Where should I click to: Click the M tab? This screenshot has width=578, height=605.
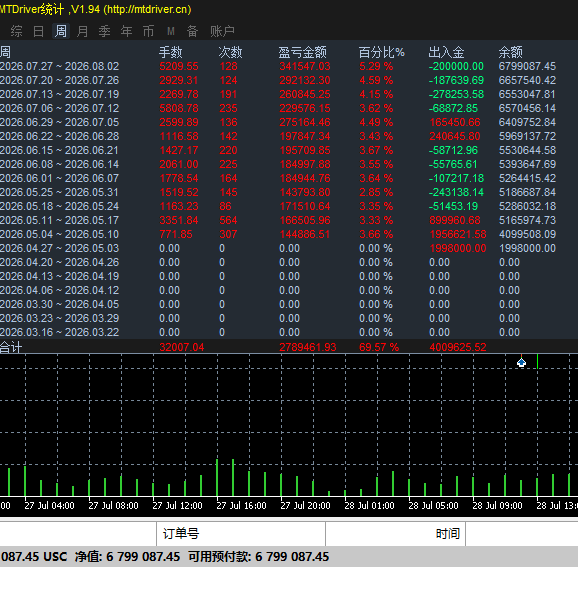[171, 31]
